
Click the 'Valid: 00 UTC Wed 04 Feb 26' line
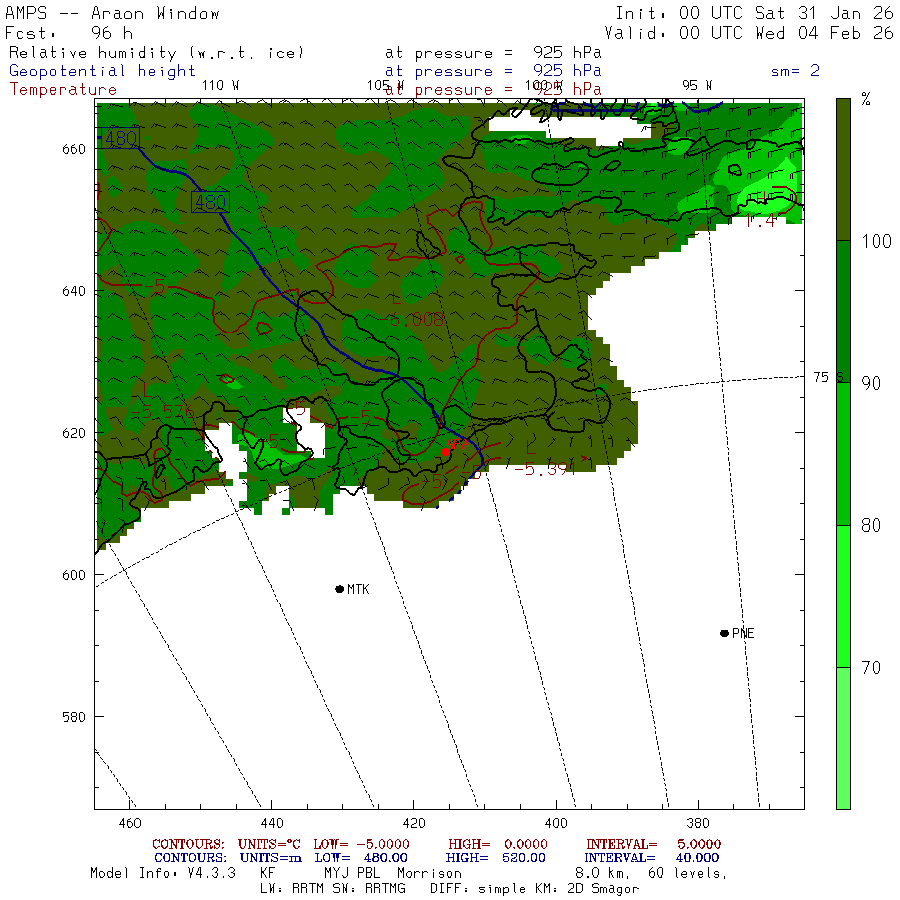(x=749, y=33)
